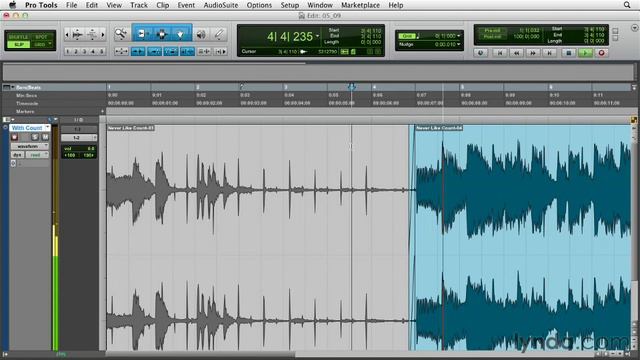Select the Never Like Count-01 clip
The width and height of the screenshot is (640, 360).
[257, 237]
